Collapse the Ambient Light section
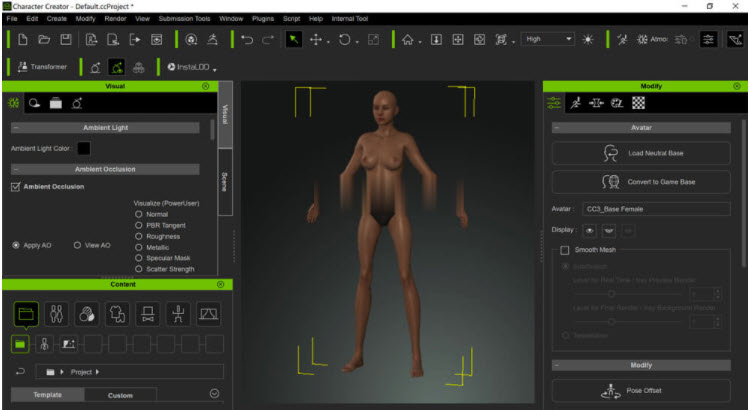Screen dimensions: 748x410 (x=16, y=127)
